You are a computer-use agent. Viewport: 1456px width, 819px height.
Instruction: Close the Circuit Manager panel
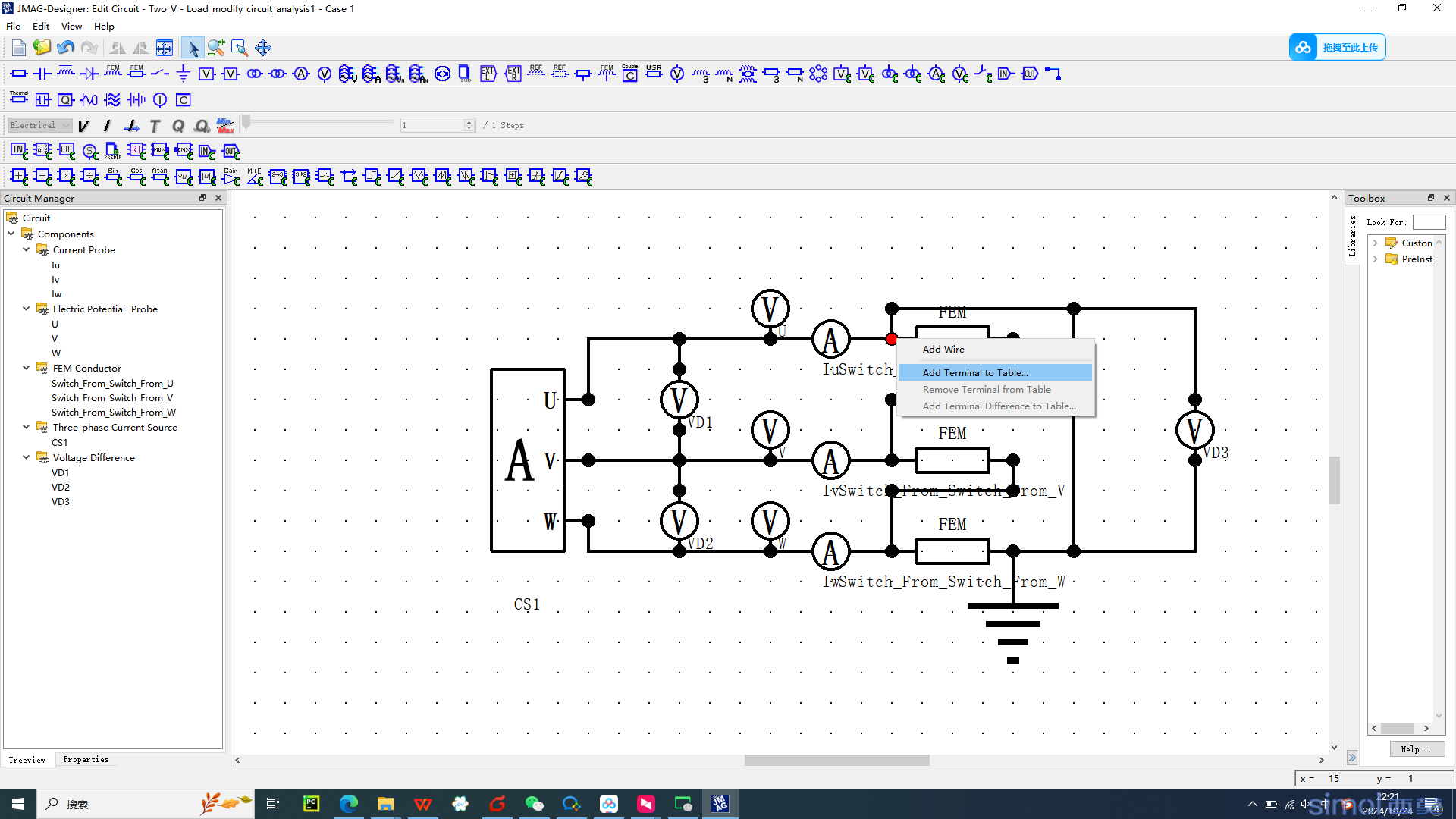coord(218,198)
